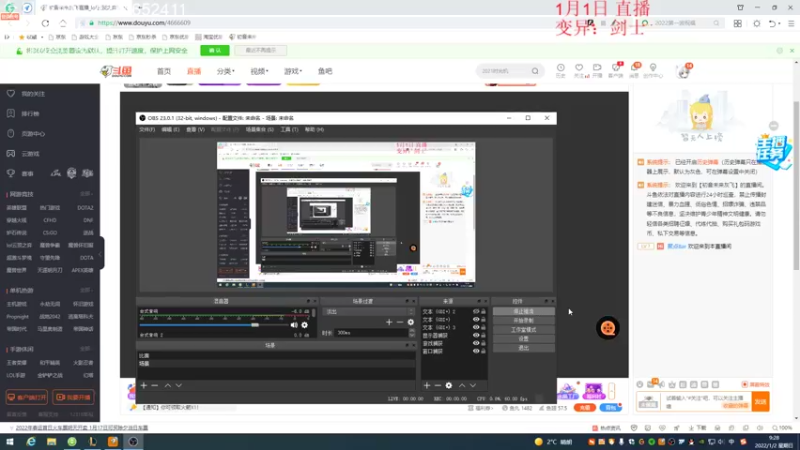Lock the 文本 (GDI+) 2 source
The height and width of the screenshot is (450, 800).
483,311
